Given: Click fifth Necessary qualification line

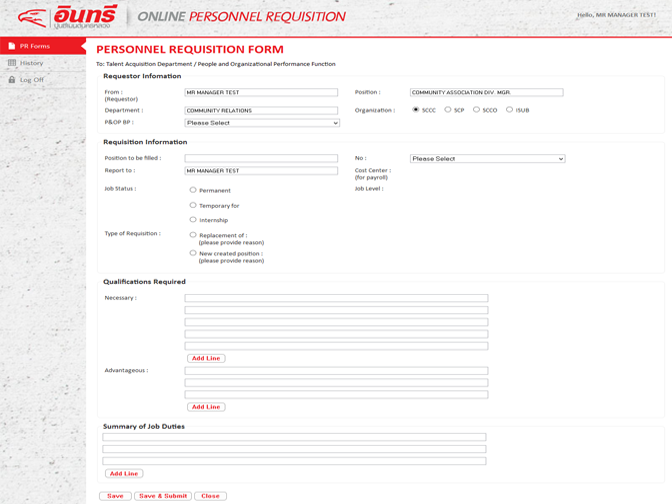Looking at the screenshot, I should tap(336, 346).
